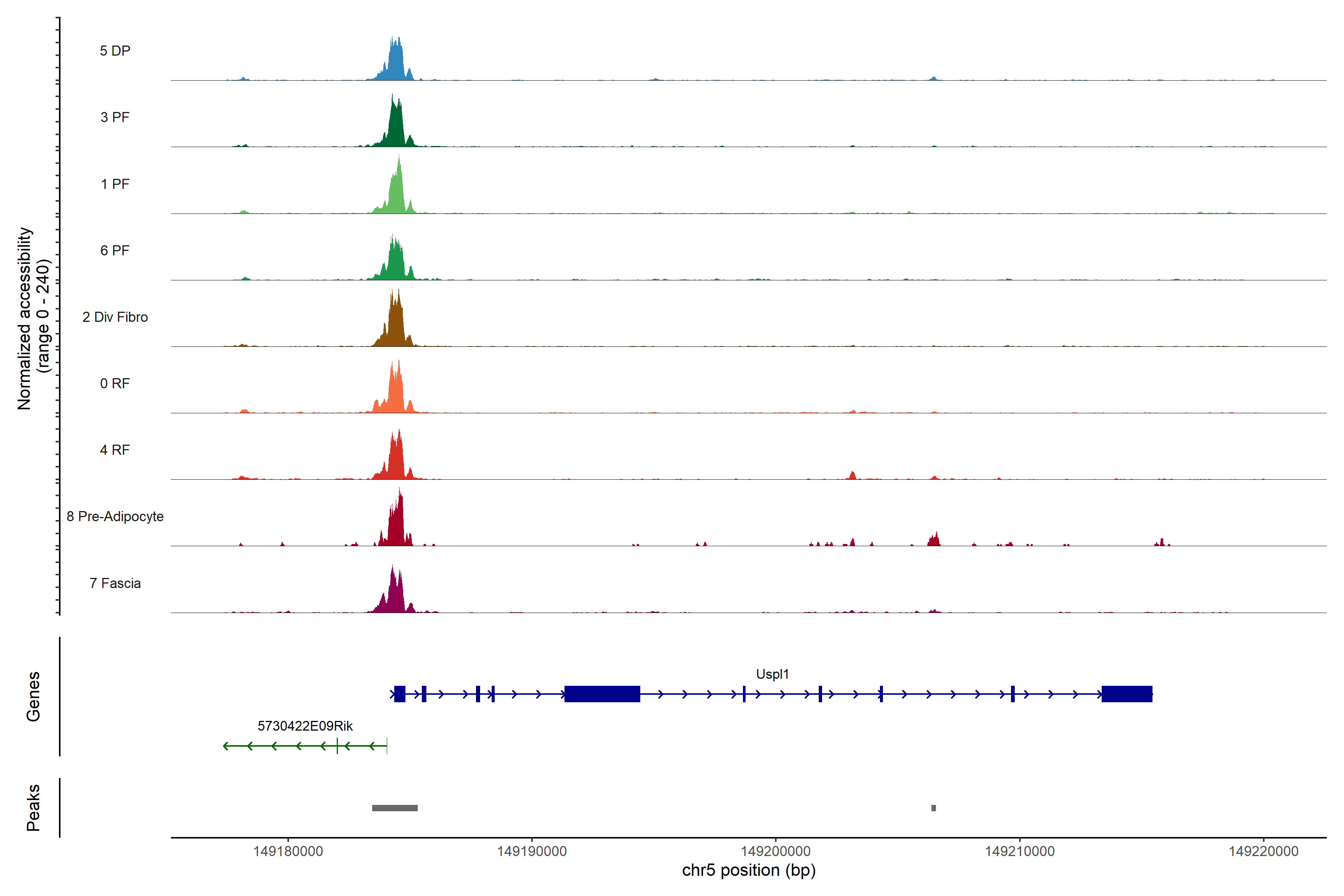Click the 5730422E09Rik gene label
Screen dimensions: 1344x896
305,726
